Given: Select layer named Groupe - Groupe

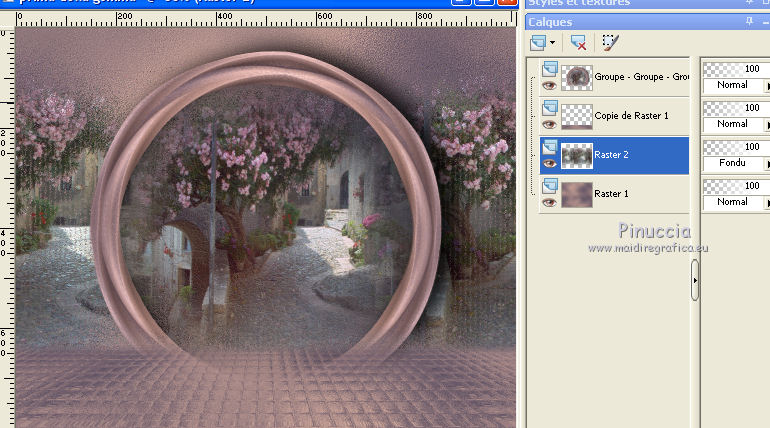Looking at the screenshot, I should point(641,77).
